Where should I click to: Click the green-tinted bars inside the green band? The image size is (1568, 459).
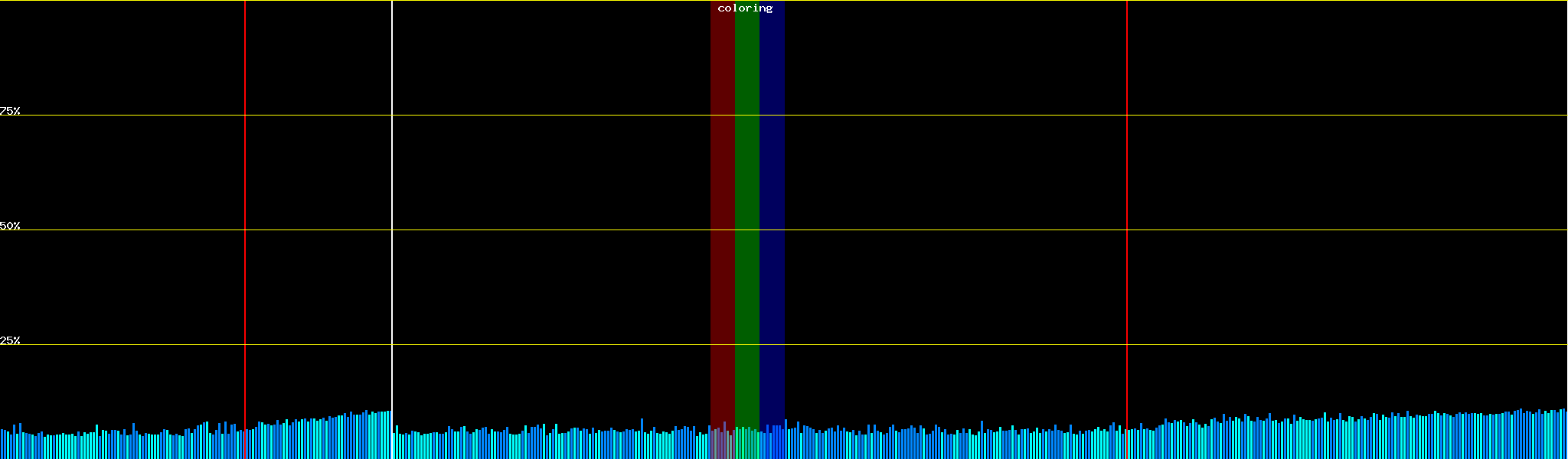(746, 444)
